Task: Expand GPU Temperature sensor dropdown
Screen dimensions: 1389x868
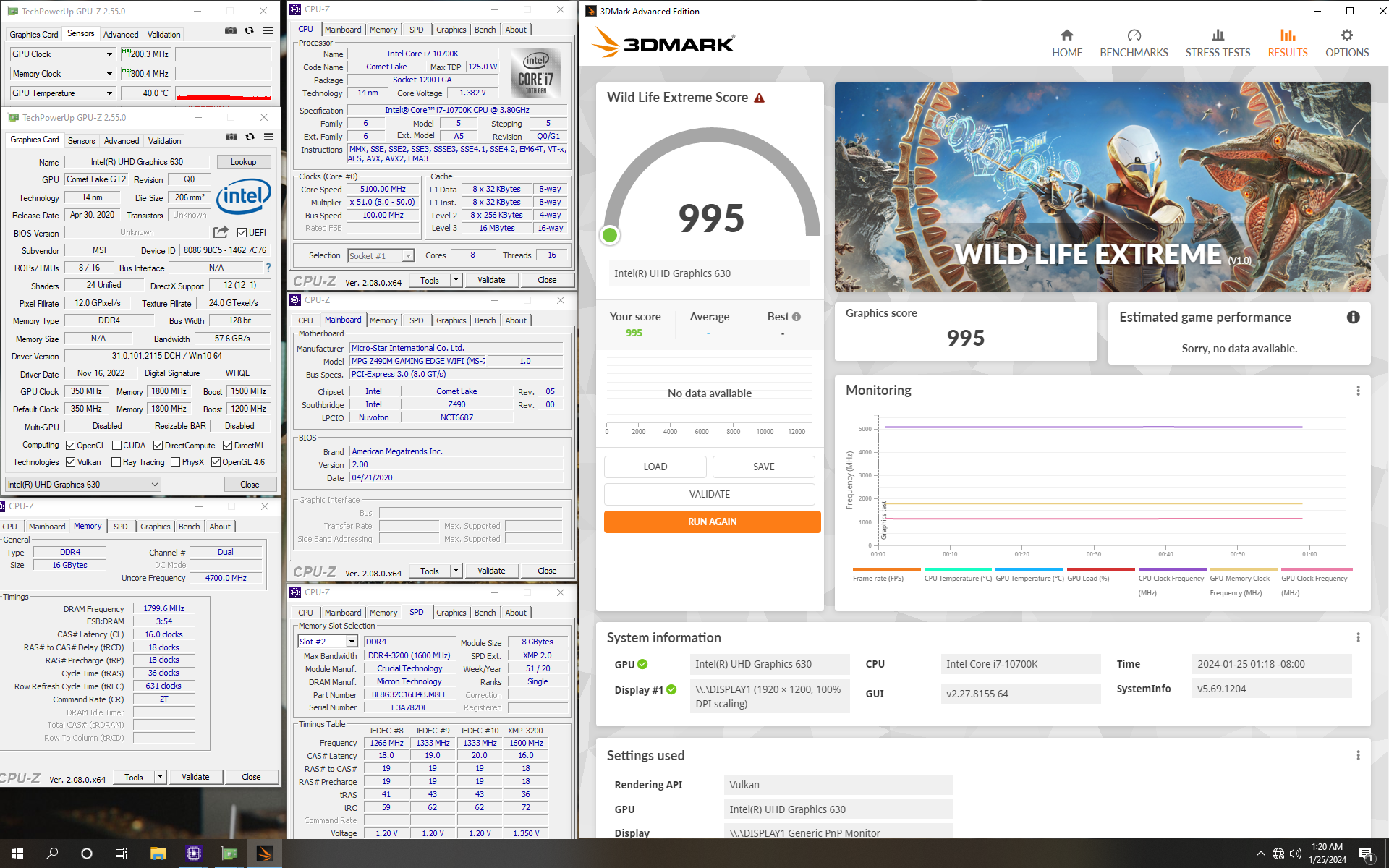Action: (109, 93)
